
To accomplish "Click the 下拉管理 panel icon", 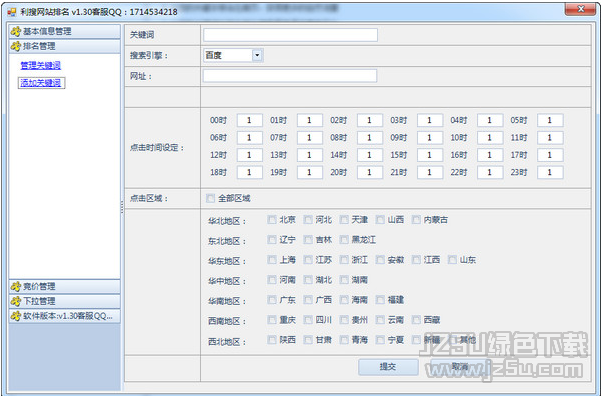I will 16,301.
